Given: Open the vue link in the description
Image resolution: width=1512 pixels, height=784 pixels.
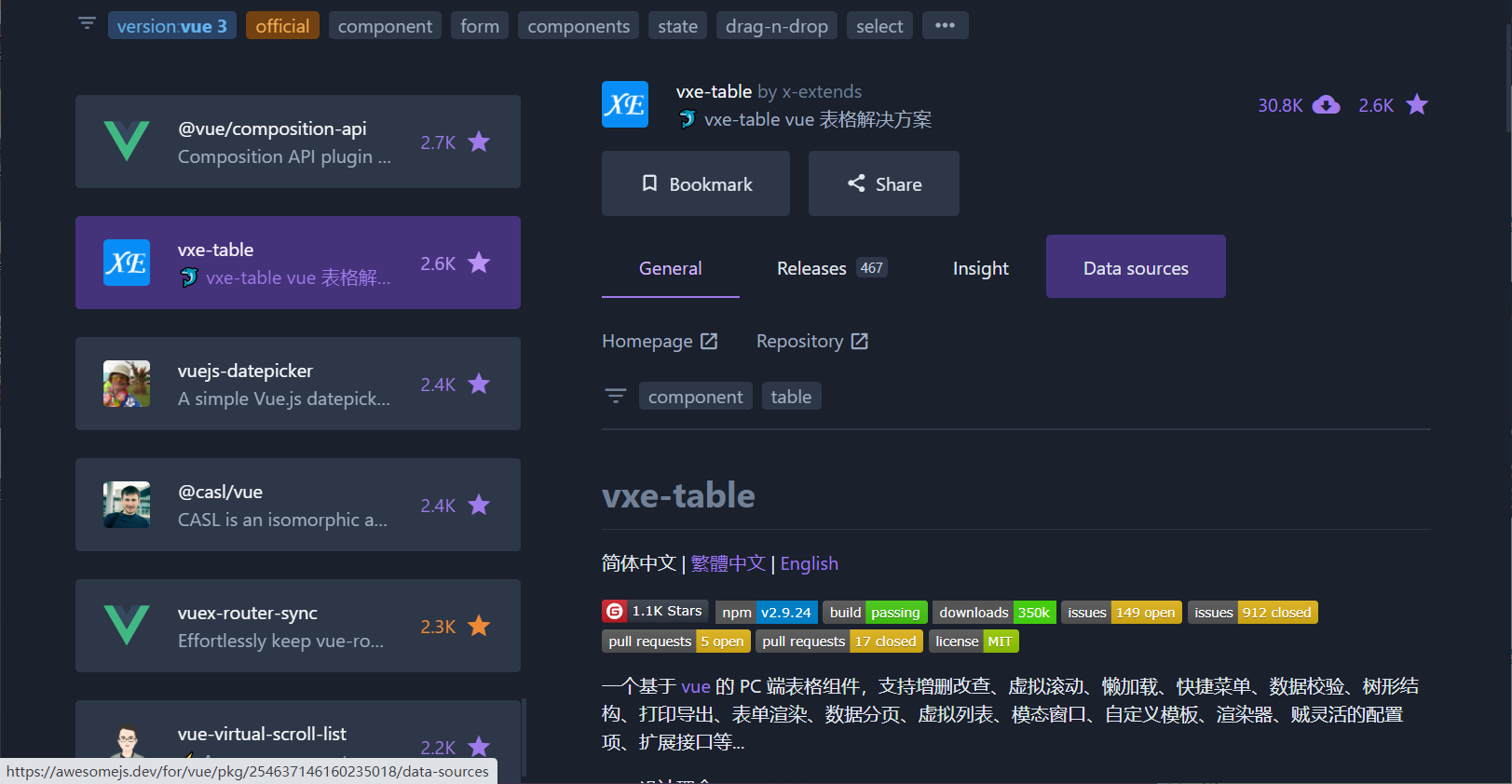Looking at the screenshot, I should (696, 686).
